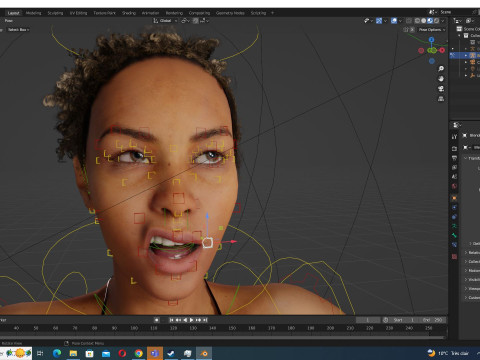Go to the Shading workspace tab
This screenshot has height=360, width=480.
tap(129, 13)
